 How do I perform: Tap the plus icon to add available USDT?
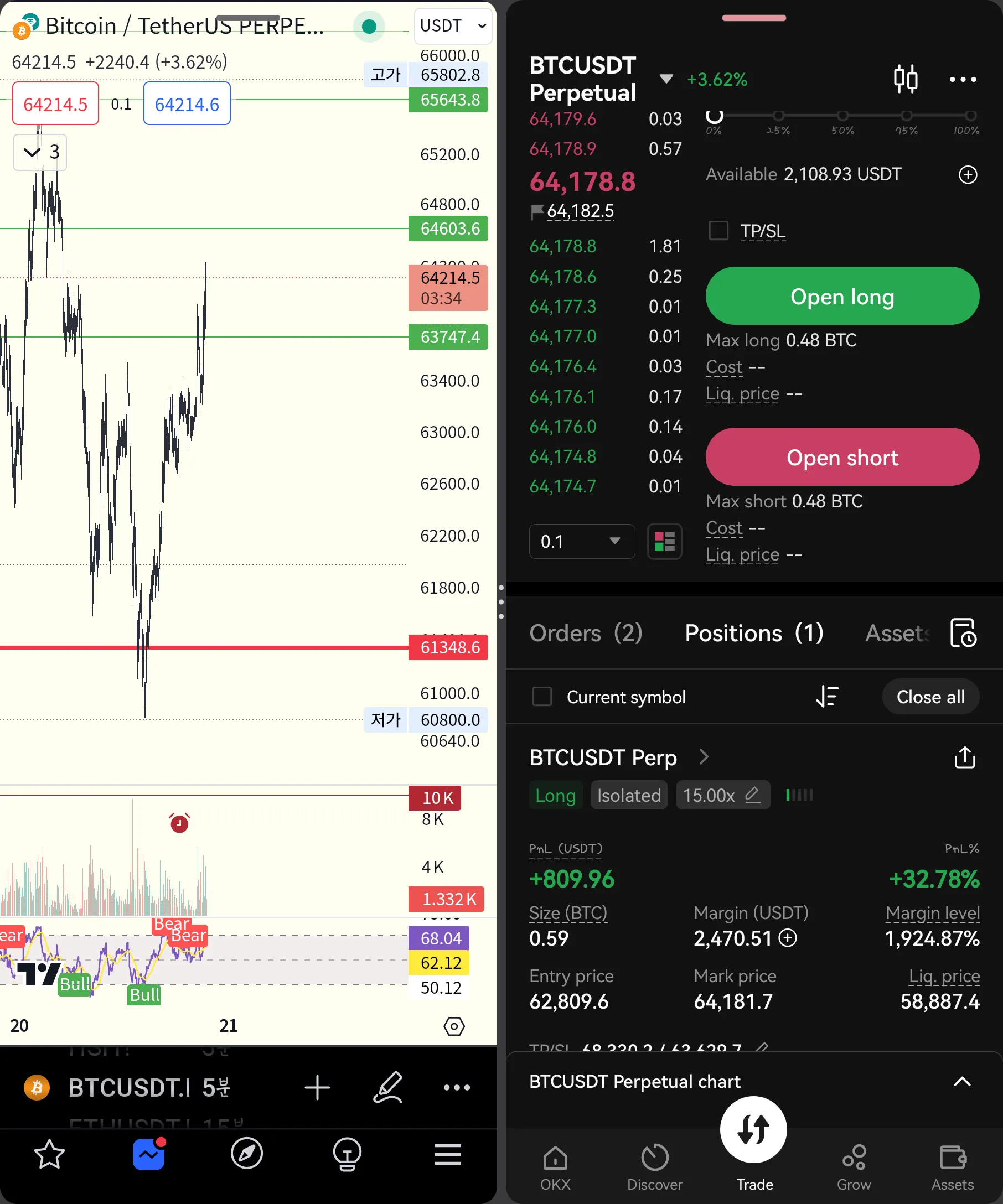[x=968, y=174]
